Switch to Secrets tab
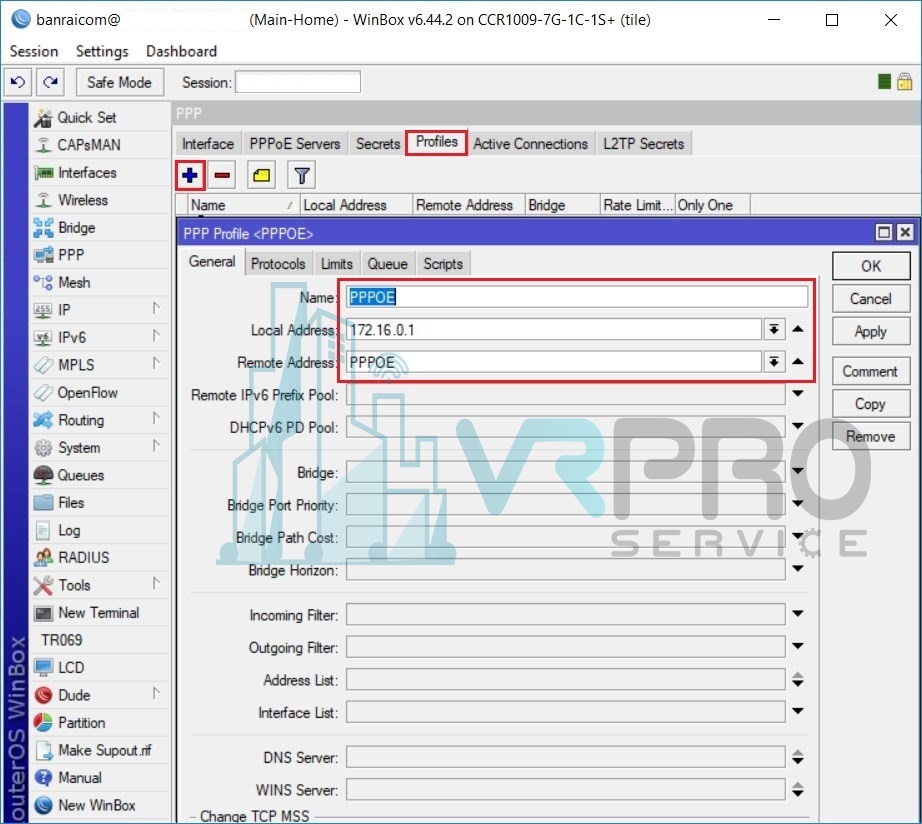 coord(378,144)
